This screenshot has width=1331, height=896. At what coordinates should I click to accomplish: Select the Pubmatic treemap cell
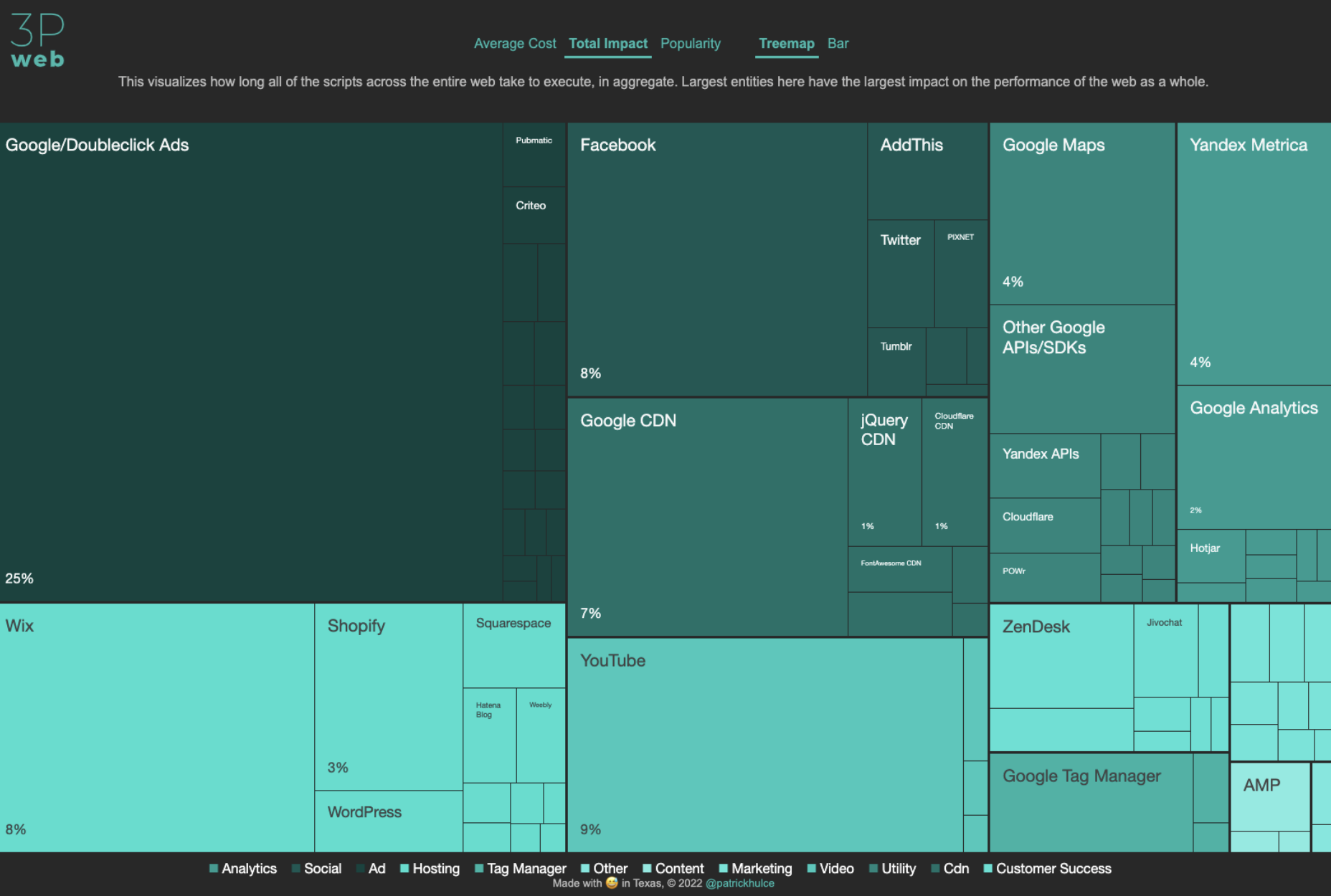[x=534, y=155]
